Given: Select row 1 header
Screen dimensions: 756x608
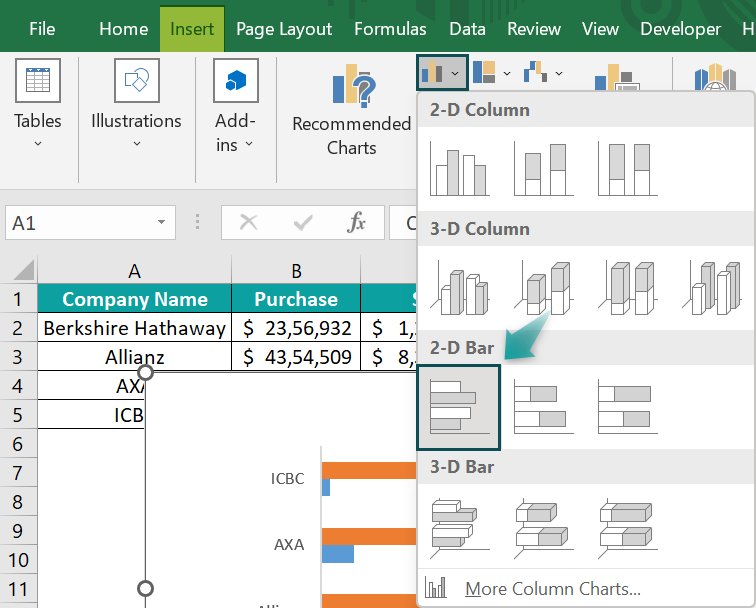Looking at the screenshot, I should 18,298.
